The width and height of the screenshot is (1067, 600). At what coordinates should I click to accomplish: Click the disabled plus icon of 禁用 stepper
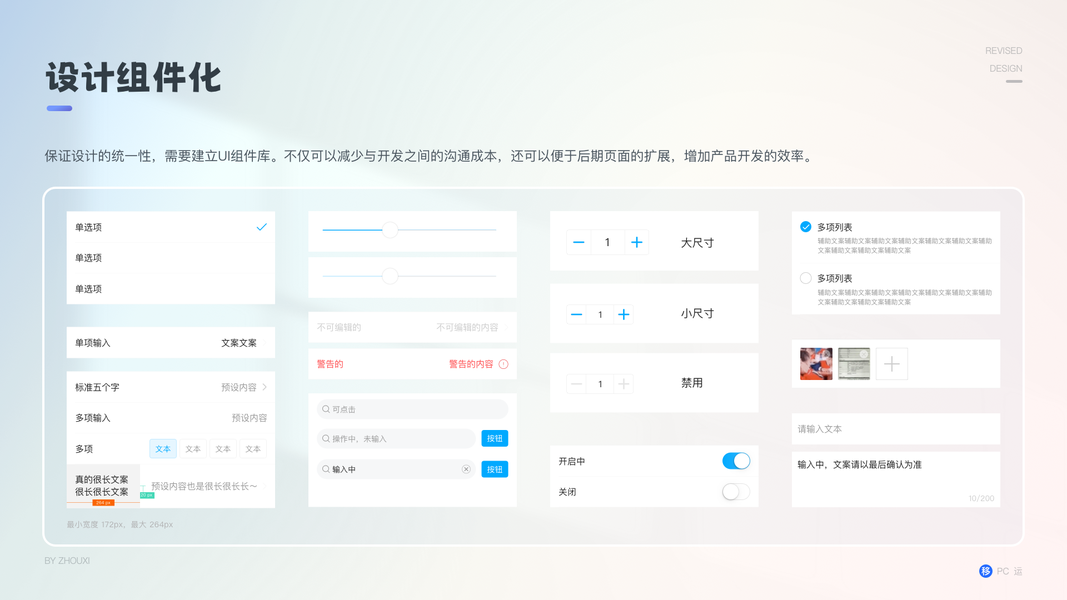(623, 384)
